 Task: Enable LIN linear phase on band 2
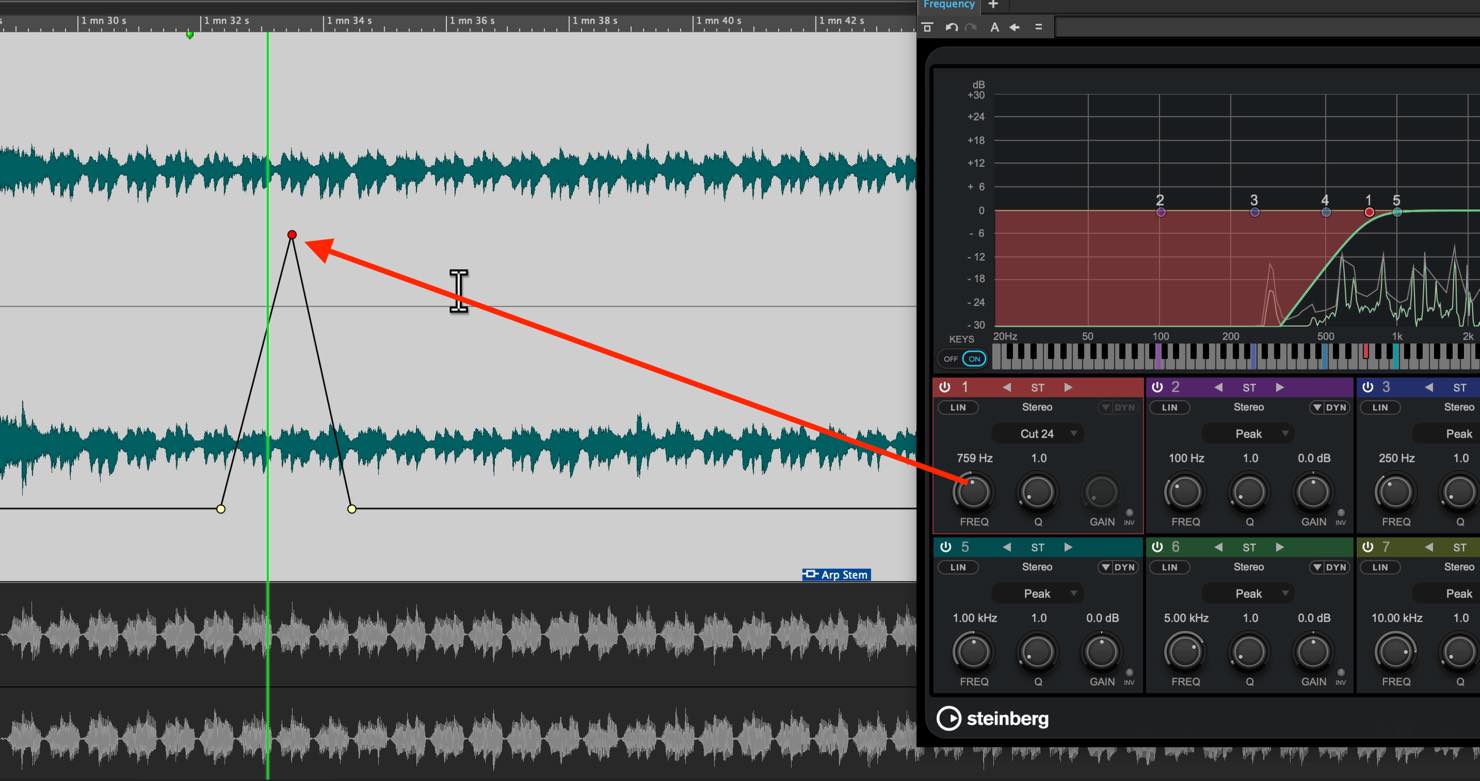click(x=1169, y=407)
